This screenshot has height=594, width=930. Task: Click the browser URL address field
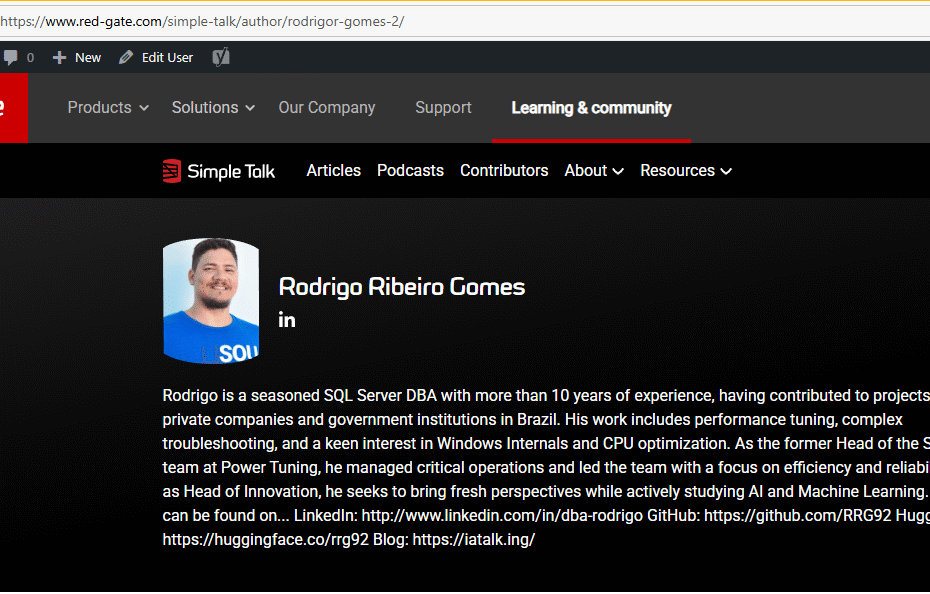(x=465, y=22)
